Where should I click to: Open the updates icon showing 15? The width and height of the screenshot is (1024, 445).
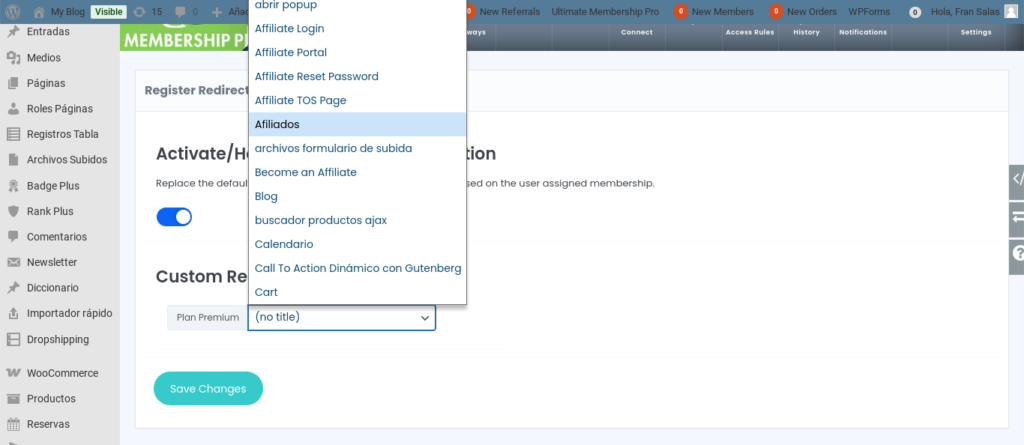[139, 12]
